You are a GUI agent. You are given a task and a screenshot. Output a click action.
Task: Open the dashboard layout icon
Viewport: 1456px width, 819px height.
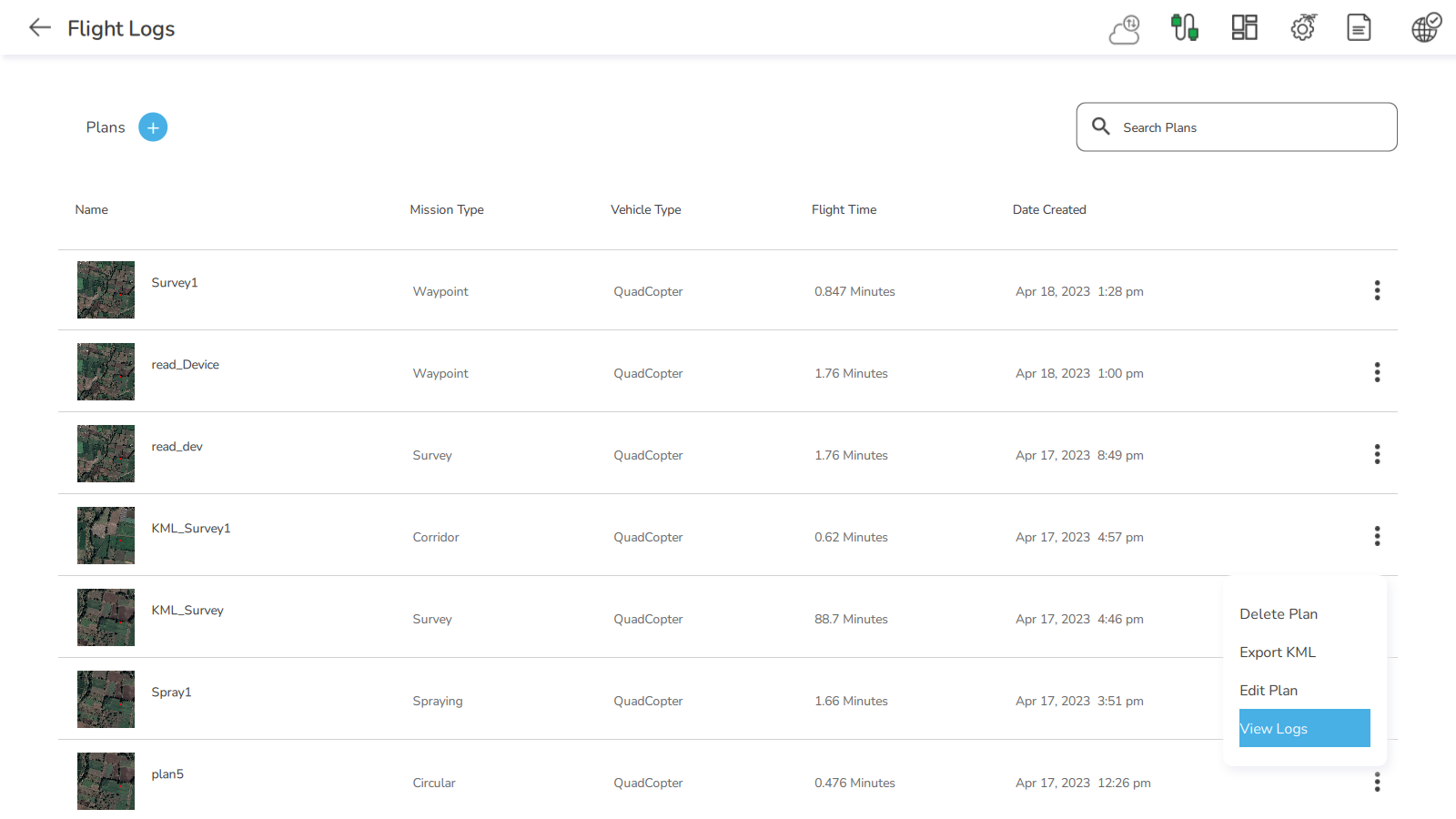pyautogui.click(x=1244, y=28)
